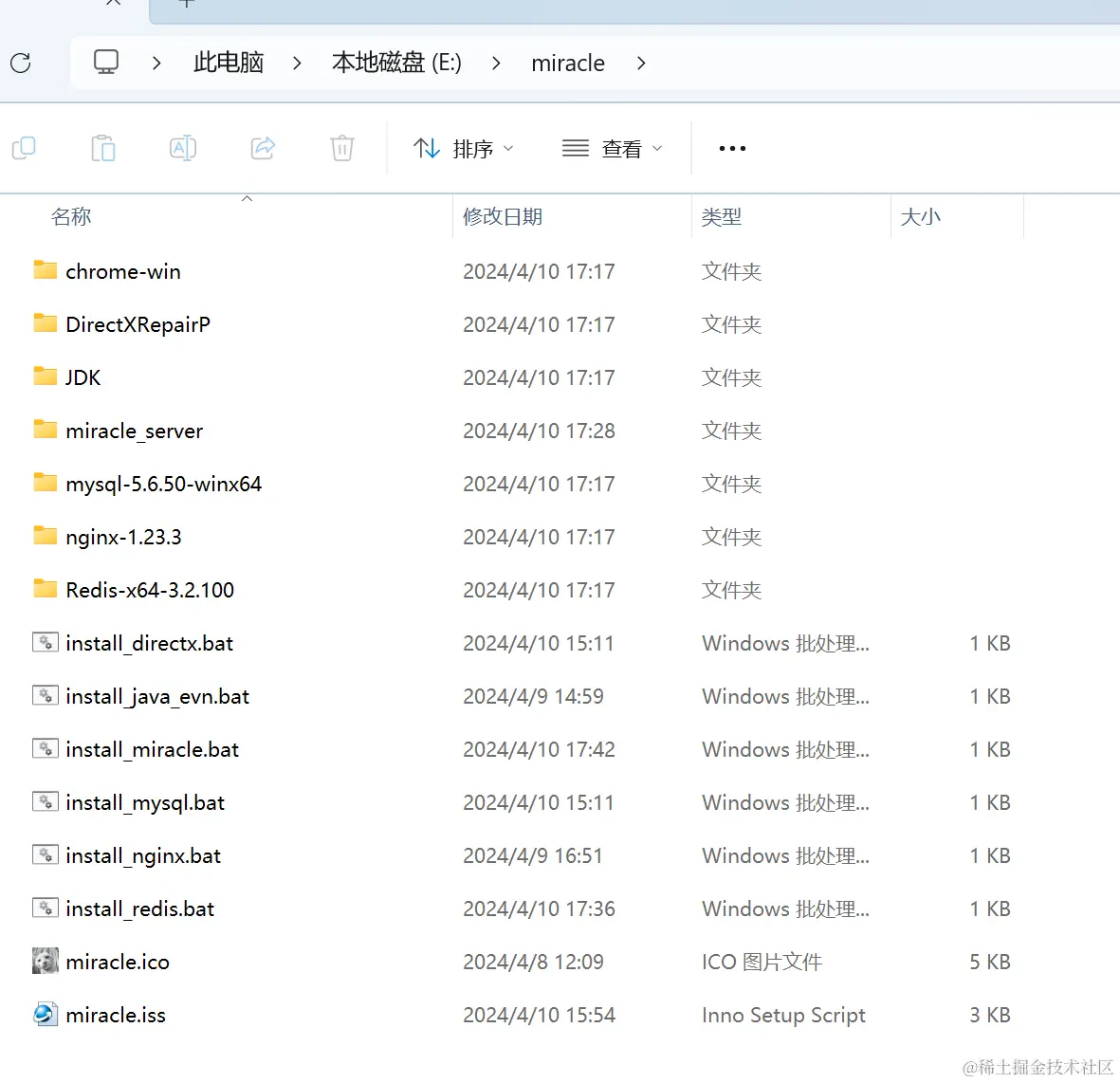Viewport: 1120px width, 1083px height.
Task: Click 文件夹 type cell of JDK row
Action: coord(731,377)
